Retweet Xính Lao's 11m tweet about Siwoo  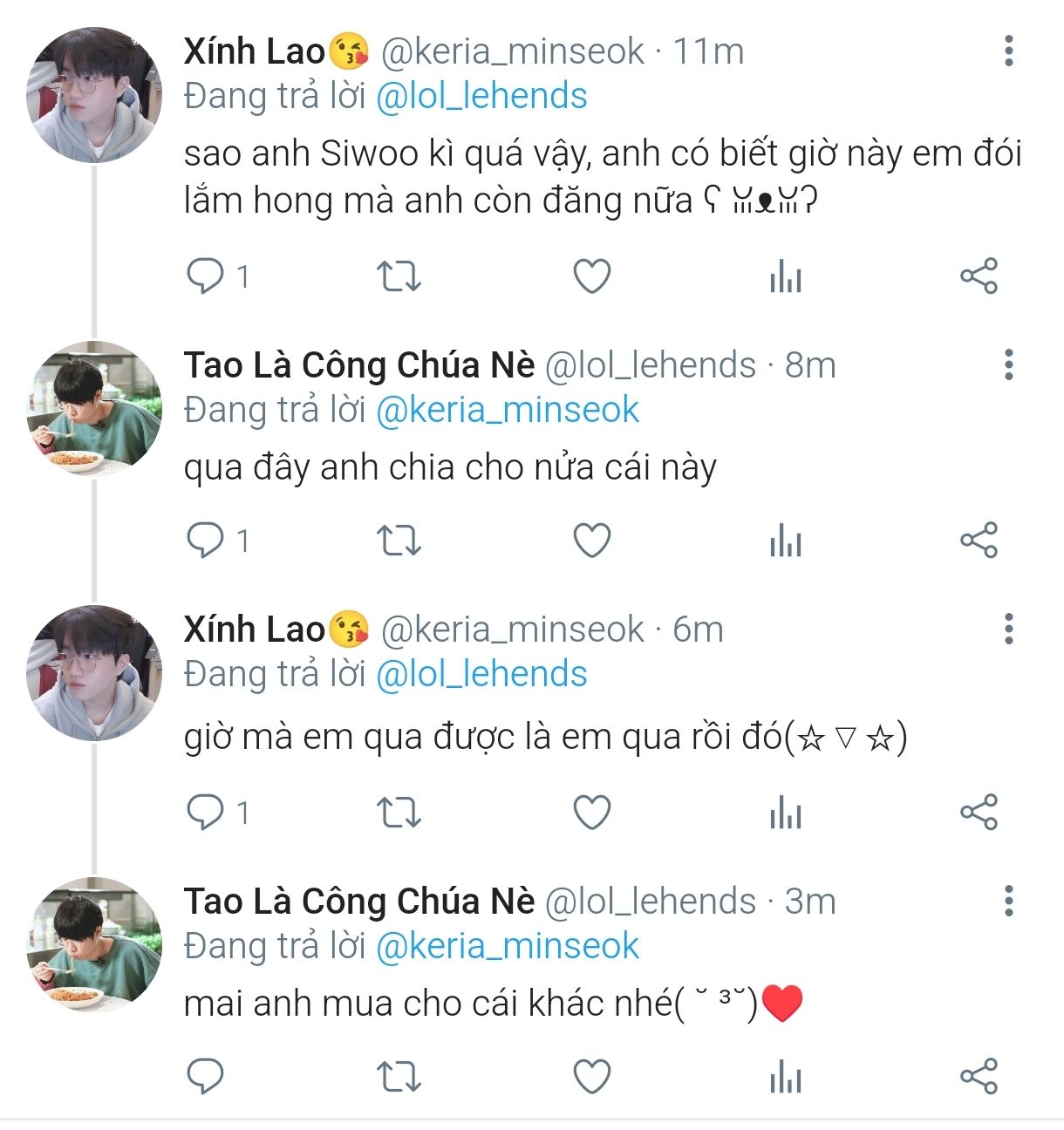[399, 276]
